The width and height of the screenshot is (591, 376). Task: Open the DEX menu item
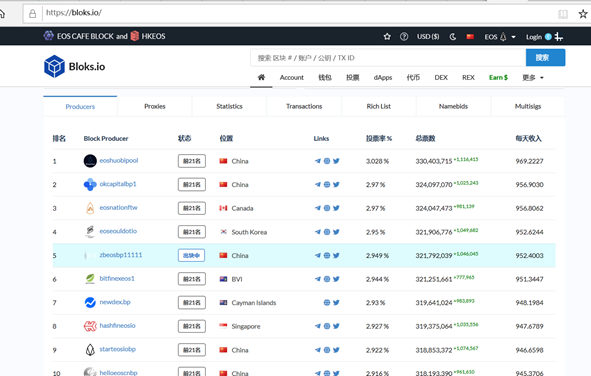click(441, 77)
